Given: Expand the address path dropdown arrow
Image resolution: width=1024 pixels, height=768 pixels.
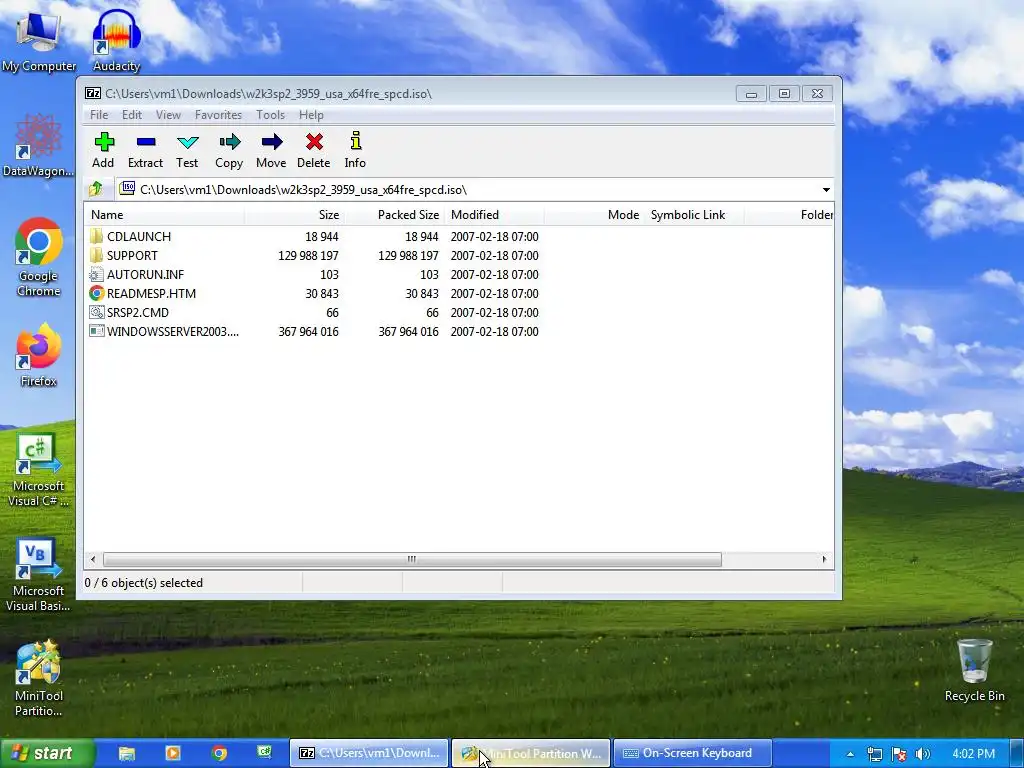Looking at the screenshot, I should tap(826, 190).
